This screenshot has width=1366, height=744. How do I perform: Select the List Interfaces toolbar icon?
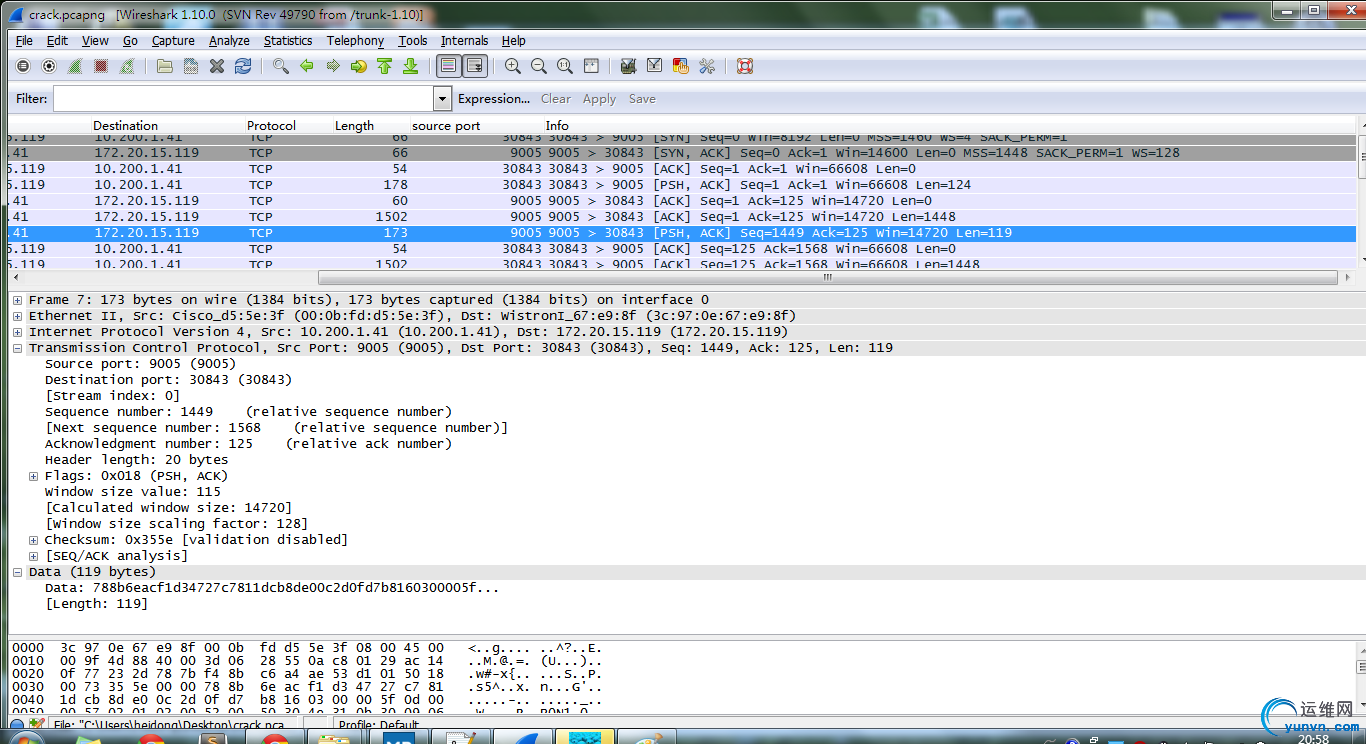pos(22,66)
